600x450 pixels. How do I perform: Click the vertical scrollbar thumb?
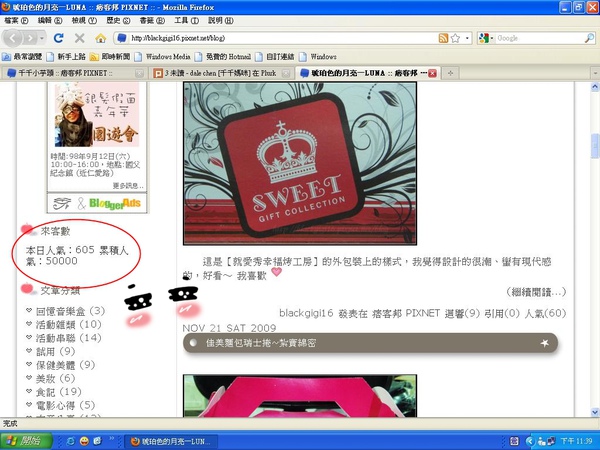click(x=595, y=146)
